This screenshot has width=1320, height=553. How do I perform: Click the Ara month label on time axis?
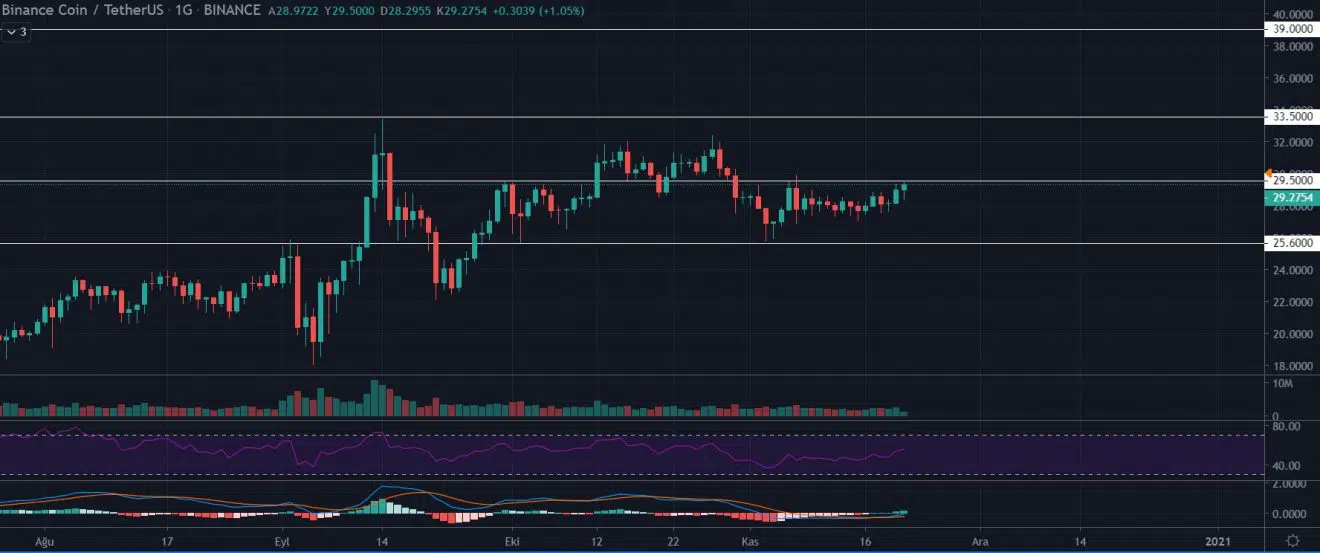tap(980, 541)
